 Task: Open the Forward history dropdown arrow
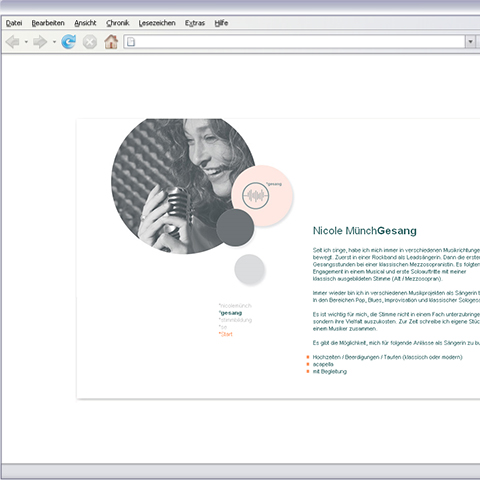pos(54,42)
